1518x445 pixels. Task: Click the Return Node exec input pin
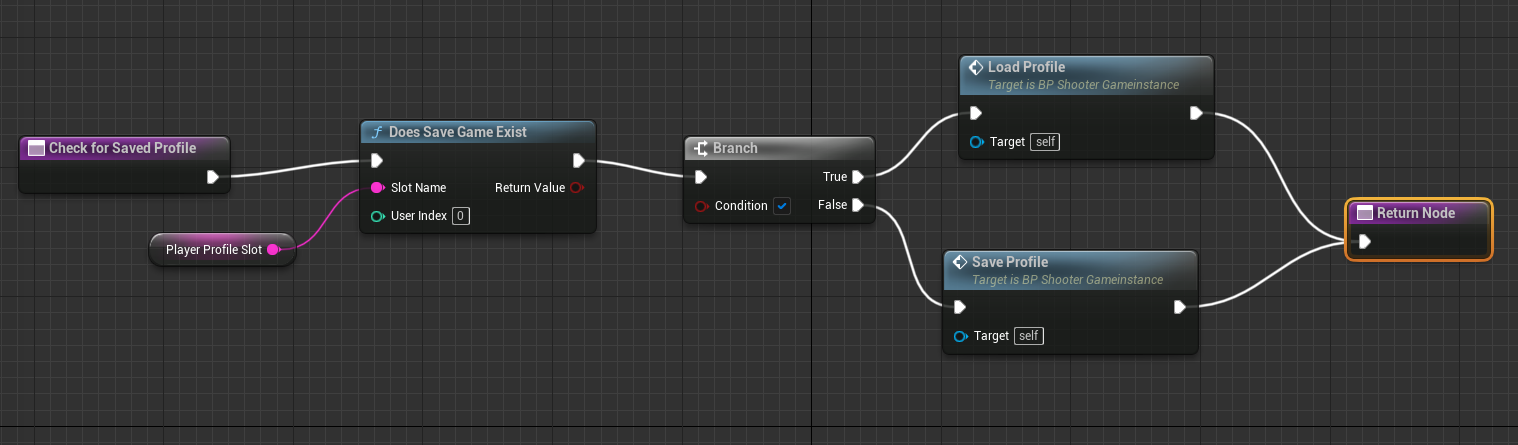click(x=1364, y=241)
